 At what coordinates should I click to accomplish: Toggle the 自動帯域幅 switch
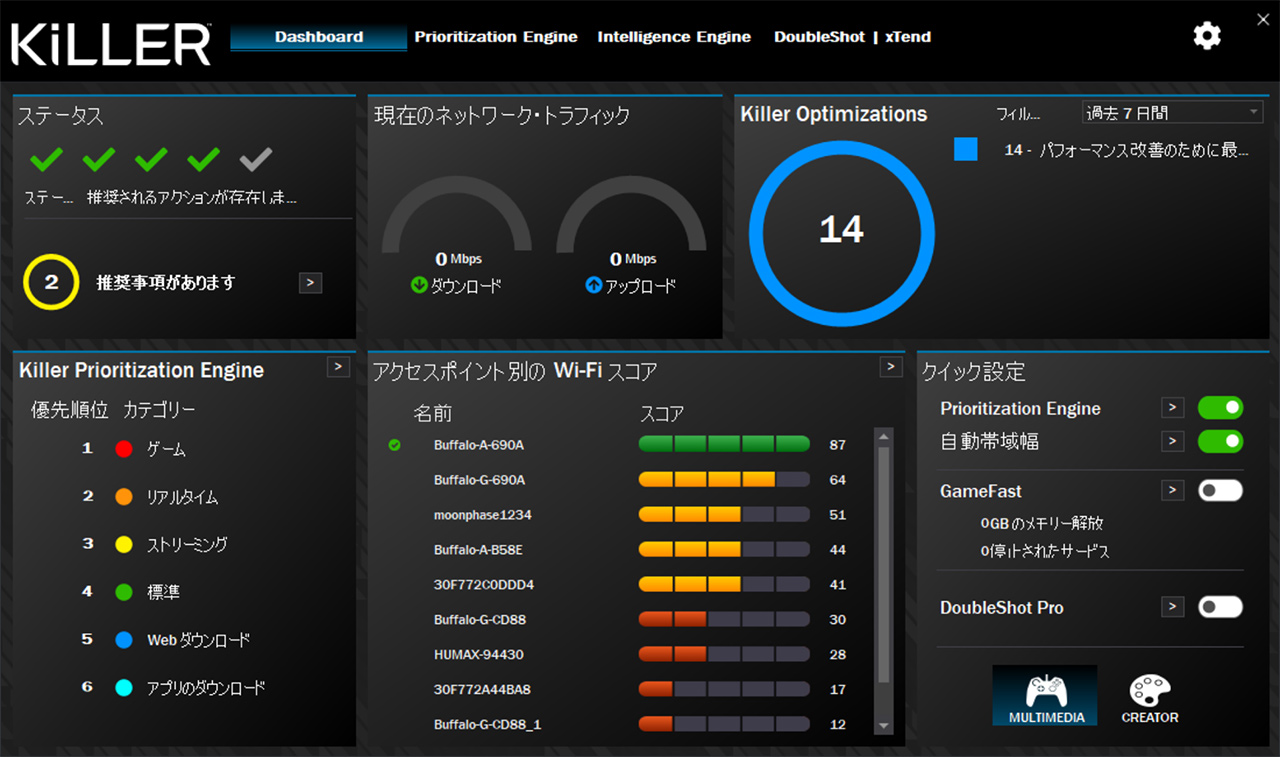1220,441
